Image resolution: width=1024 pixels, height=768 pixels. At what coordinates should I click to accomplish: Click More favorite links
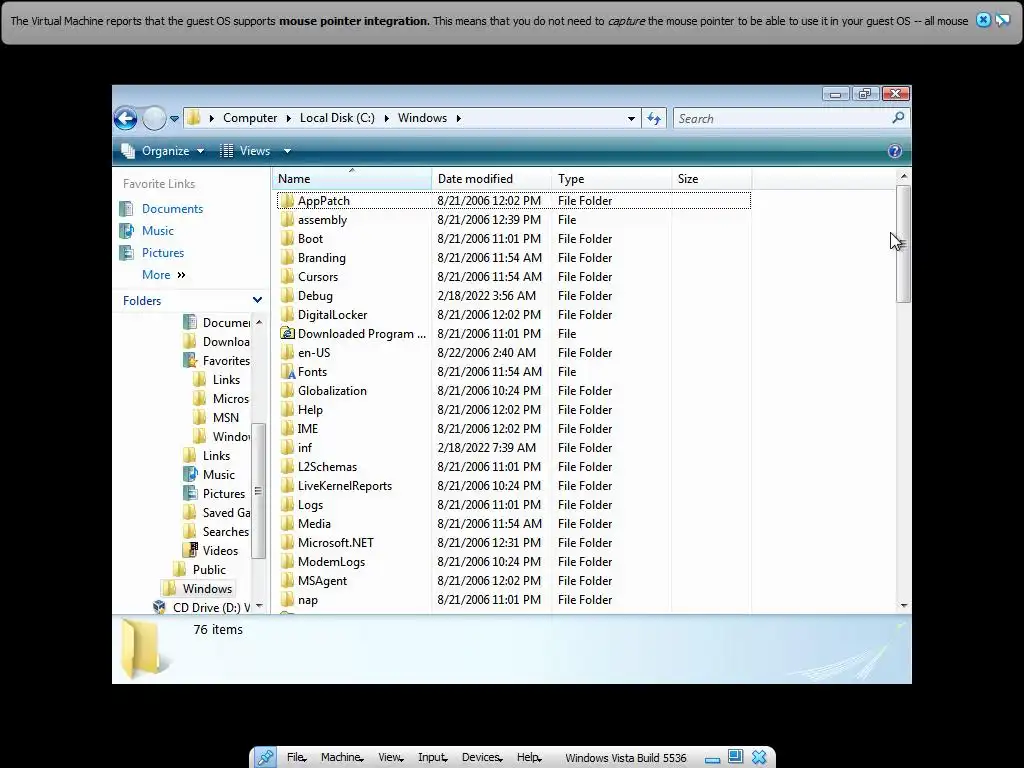click(x=164, y=275)
